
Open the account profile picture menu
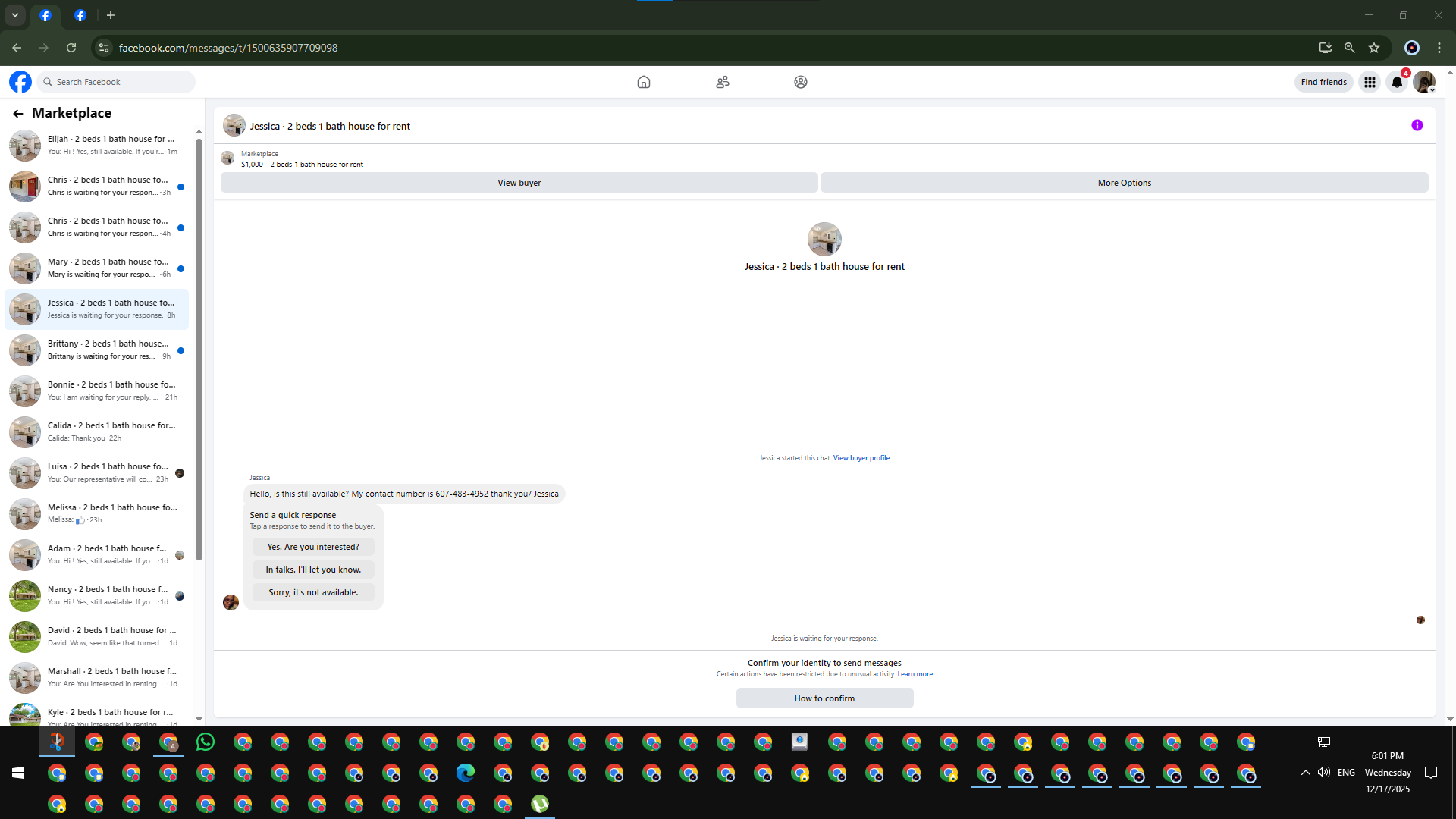[x=1423, y=82]
